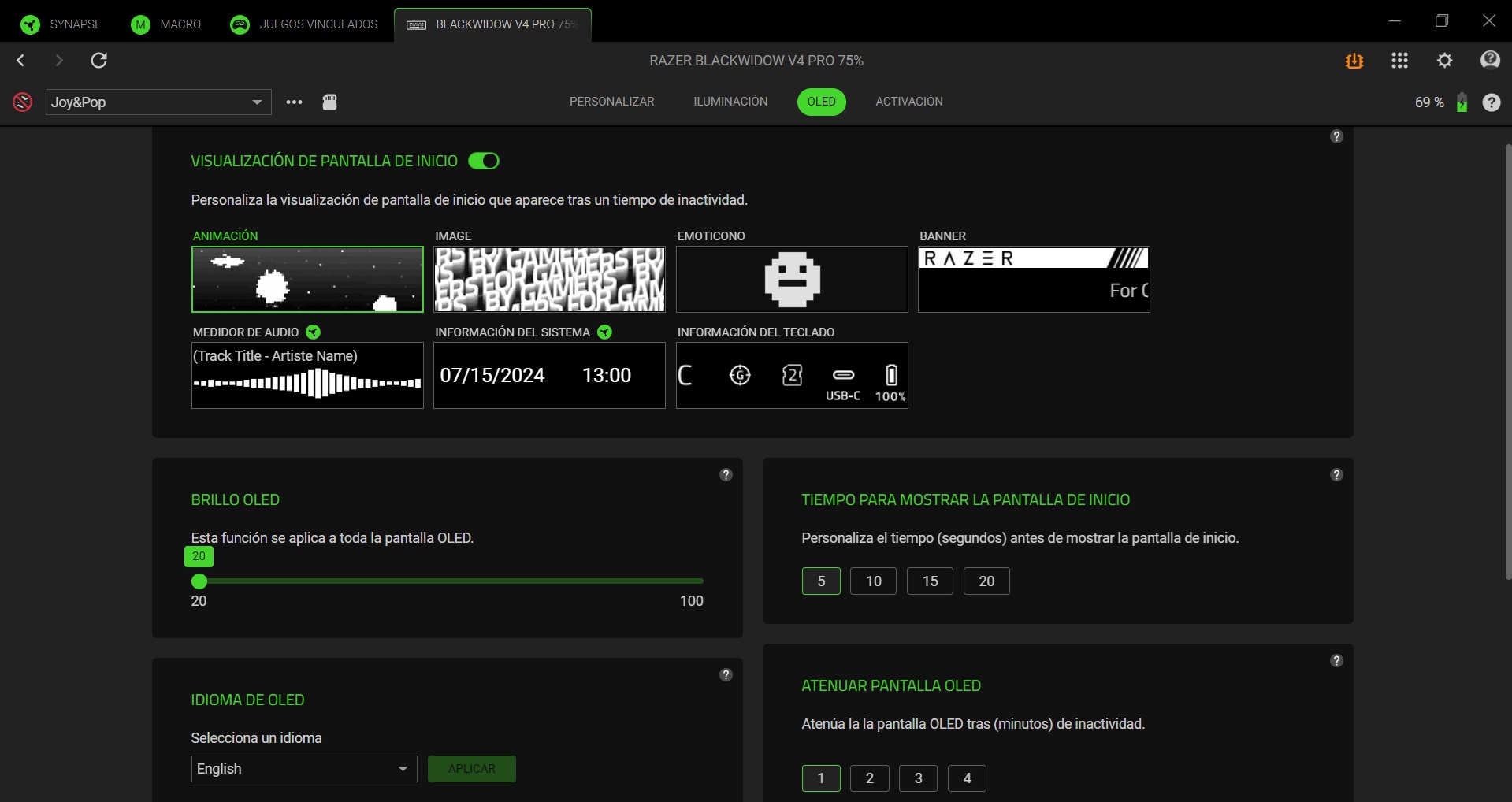Open the orange Chroma notifications icon
The height and width of the screenshot is (802, 1512).
point(1354,61)
